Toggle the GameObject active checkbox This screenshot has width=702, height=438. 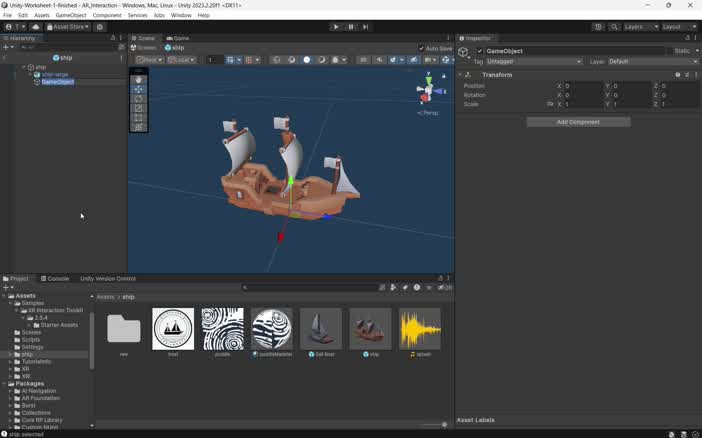pos(480,51)
